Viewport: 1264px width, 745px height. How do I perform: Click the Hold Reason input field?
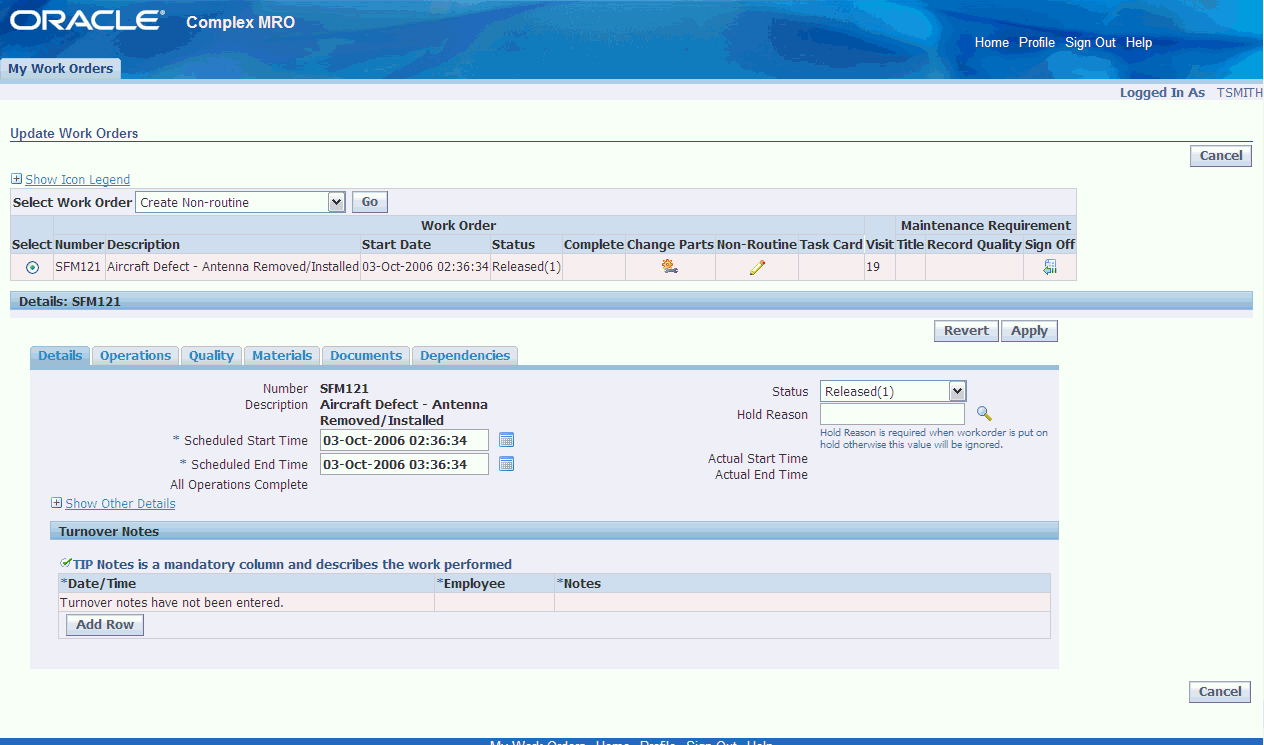pos(892,414)
